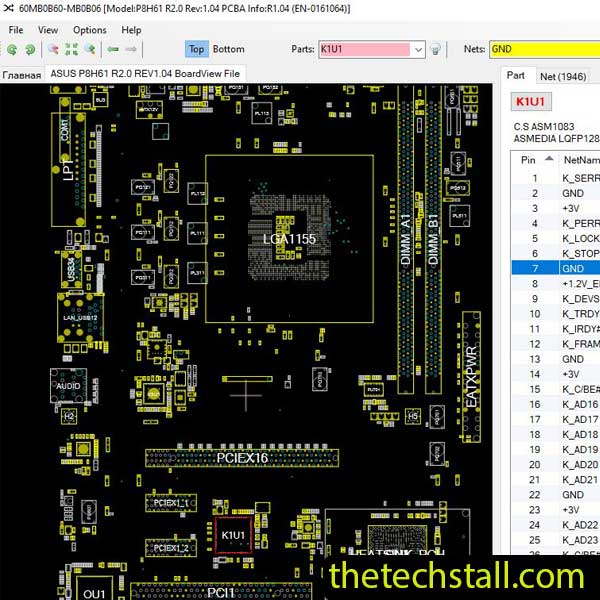Viewport: 600px width, 600px height.
Task: Open the View menu
Action: pos(48,30)
